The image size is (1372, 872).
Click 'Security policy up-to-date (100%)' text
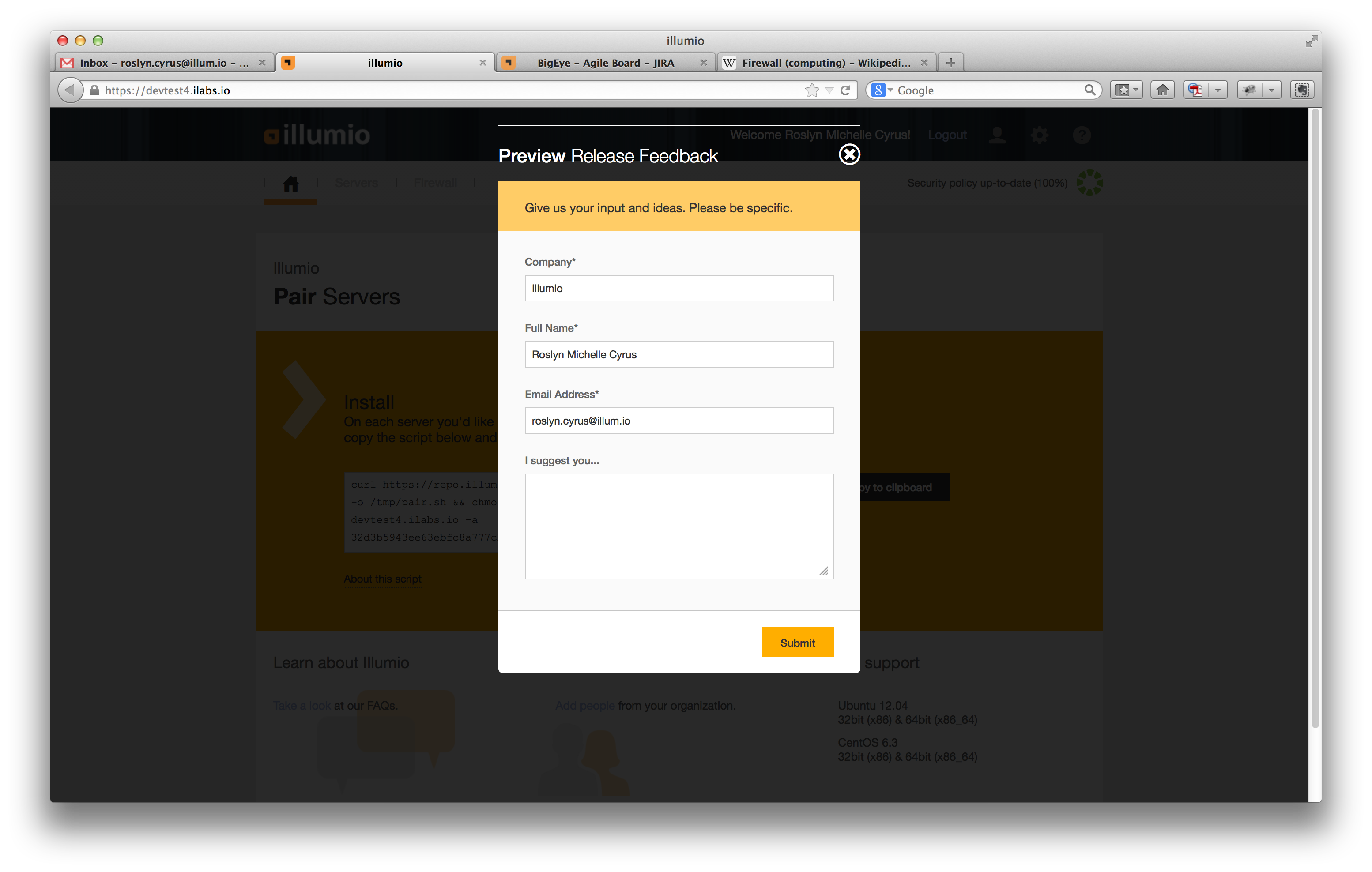coord(987,183)
